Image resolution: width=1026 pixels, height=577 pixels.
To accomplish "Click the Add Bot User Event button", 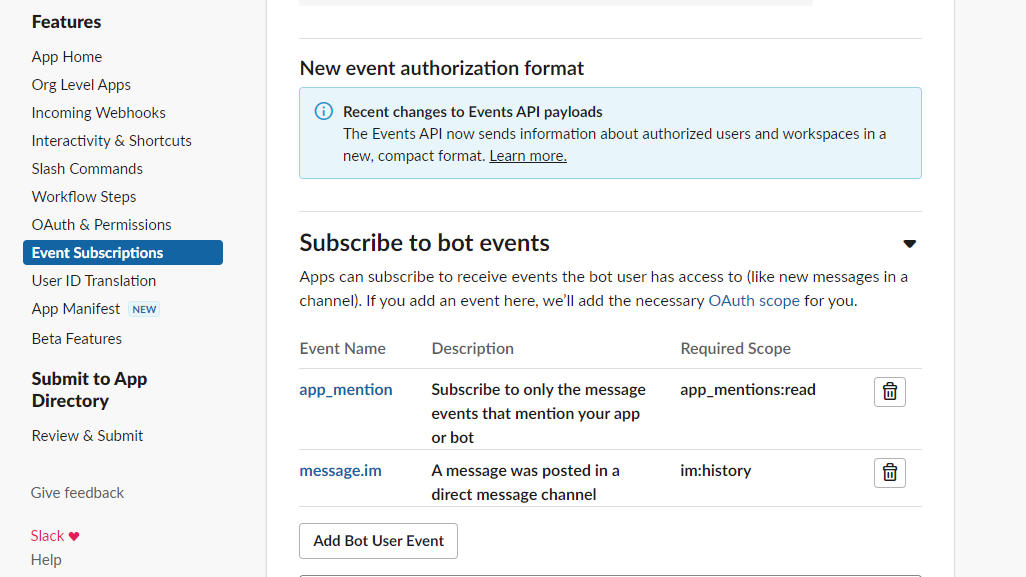I will point(378,541).
